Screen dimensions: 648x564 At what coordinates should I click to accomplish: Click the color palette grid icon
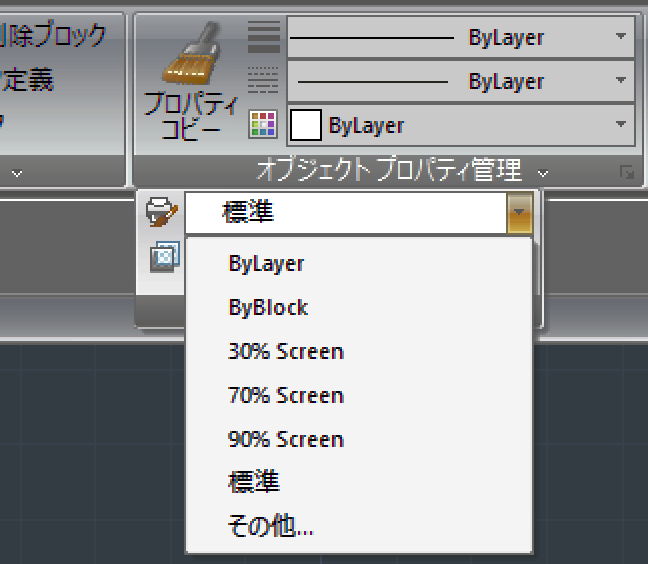pos(263,124)
